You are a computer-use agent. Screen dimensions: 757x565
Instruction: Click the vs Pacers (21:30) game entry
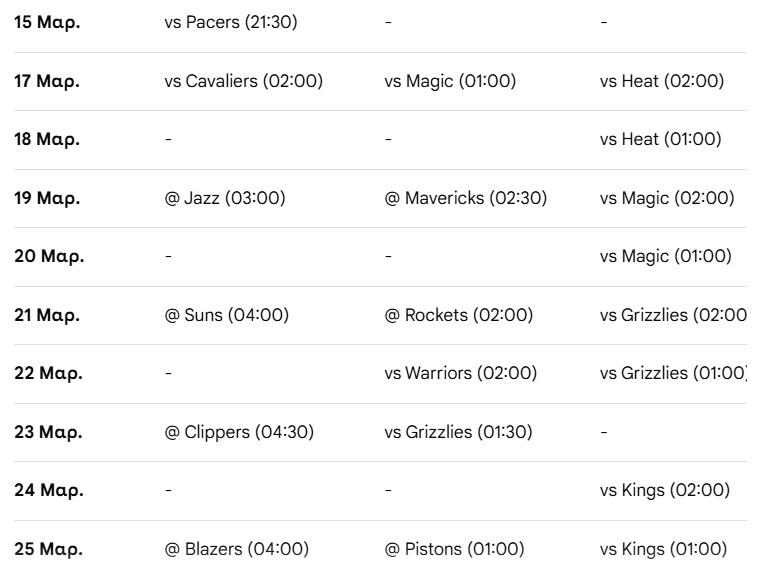[230, 23]
